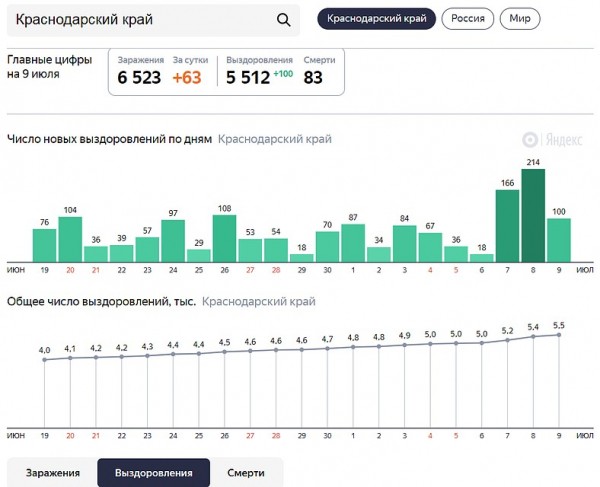Select the Выздоровления tab
This screenshot has height=487, width=600.
pos(153,473)
